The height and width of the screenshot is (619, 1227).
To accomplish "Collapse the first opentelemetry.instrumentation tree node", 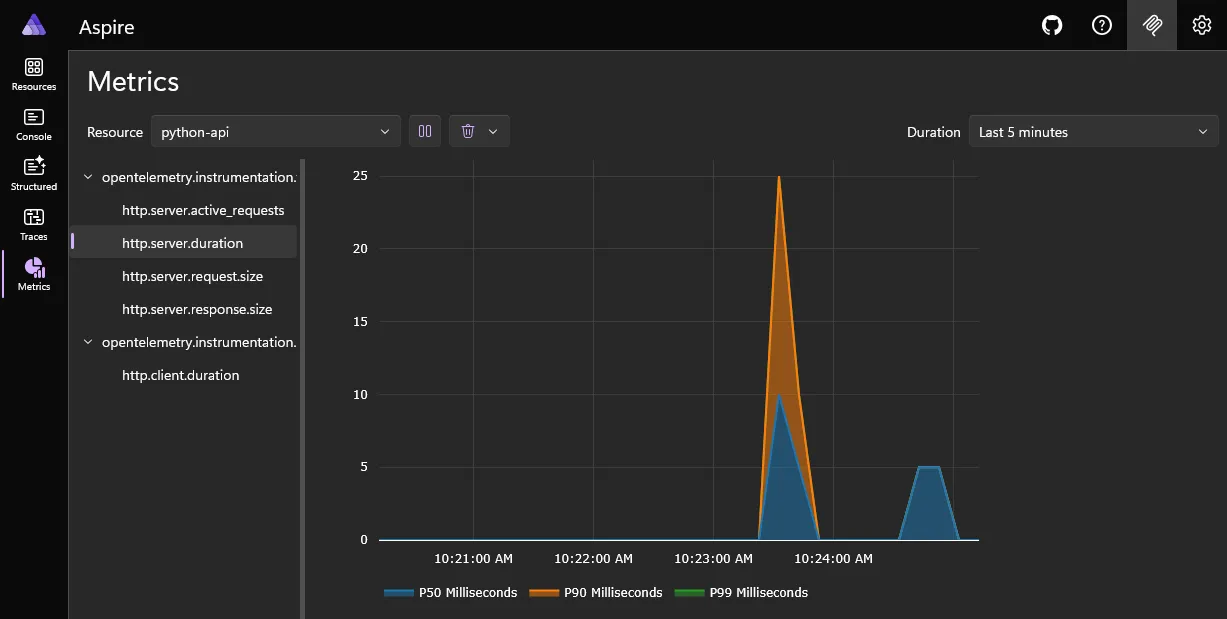I will point(87,175).
